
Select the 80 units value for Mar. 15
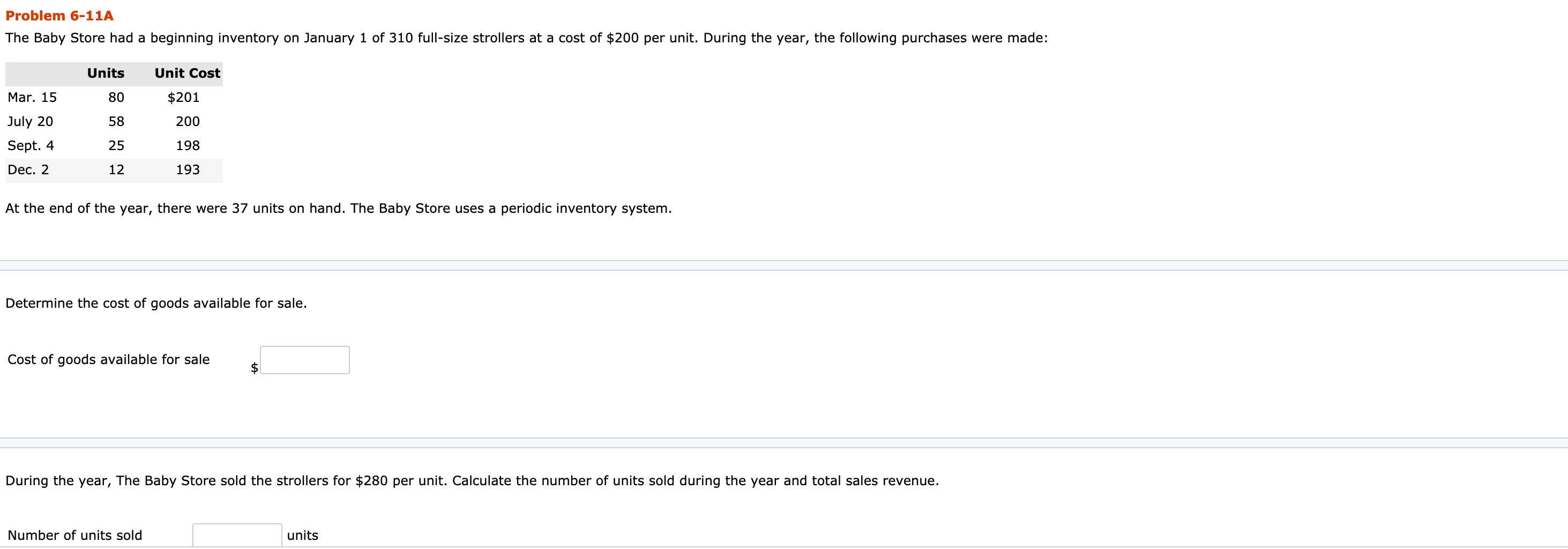click(x=116, y=97)
